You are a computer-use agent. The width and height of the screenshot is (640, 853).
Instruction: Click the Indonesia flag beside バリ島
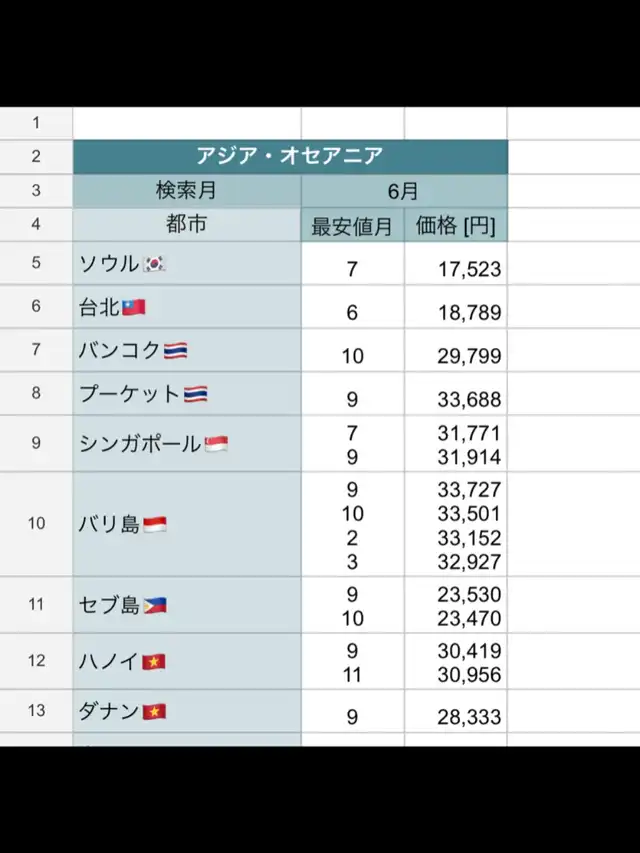155,524
